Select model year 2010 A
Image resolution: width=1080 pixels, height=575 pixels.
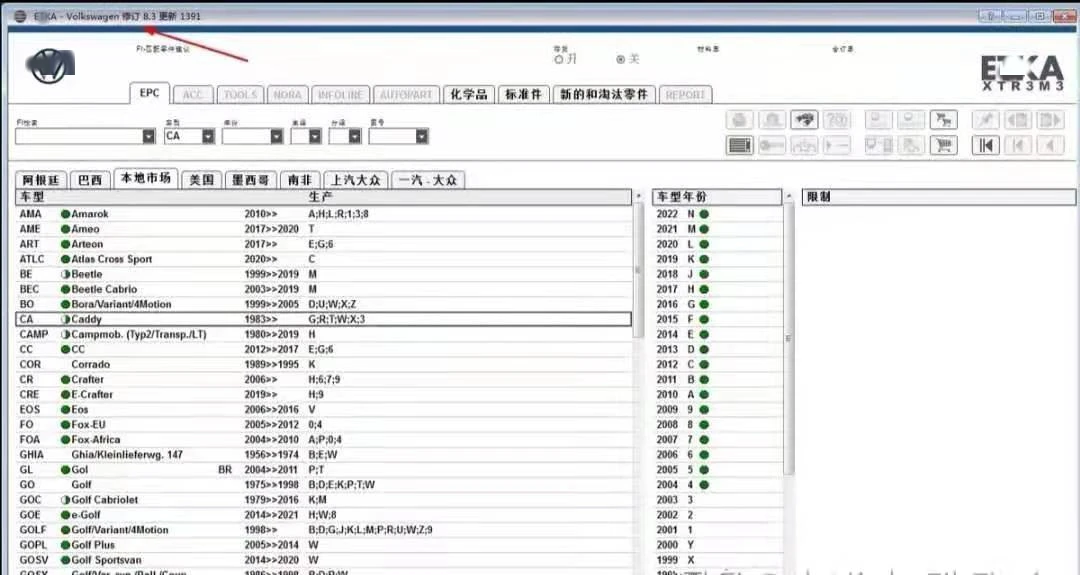coord(717,395)
